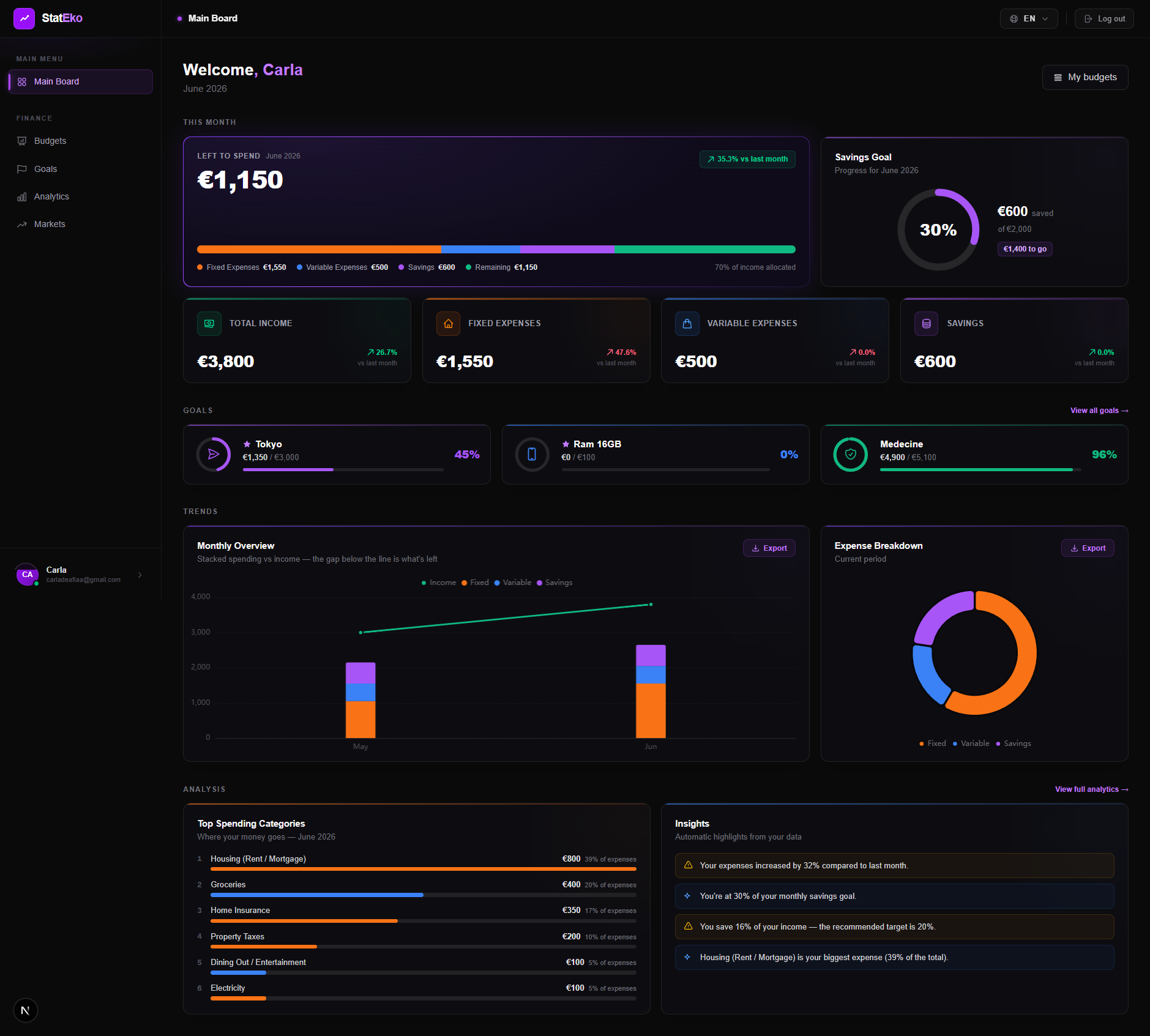Click the savings goal insight sparkle icon
Screen dimensions: 1150x1036
[687, 896]
